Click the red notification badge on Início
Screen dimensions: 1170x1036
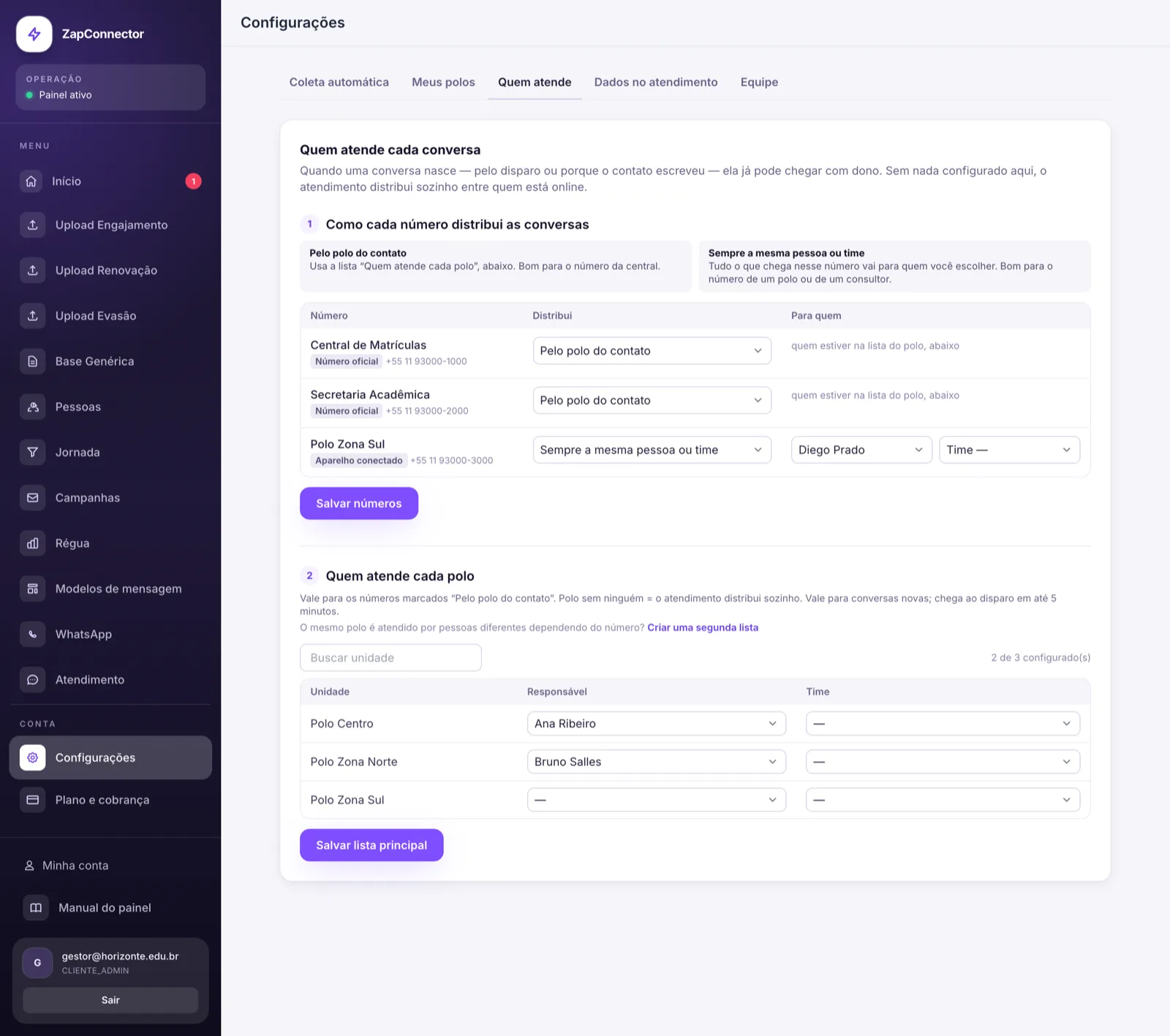[193, 181]
